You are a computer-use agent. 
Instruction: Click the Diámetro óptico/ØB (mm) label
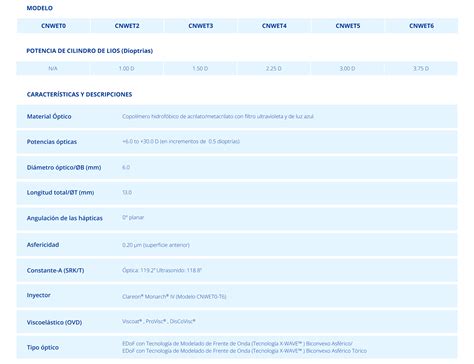(64, 167)
